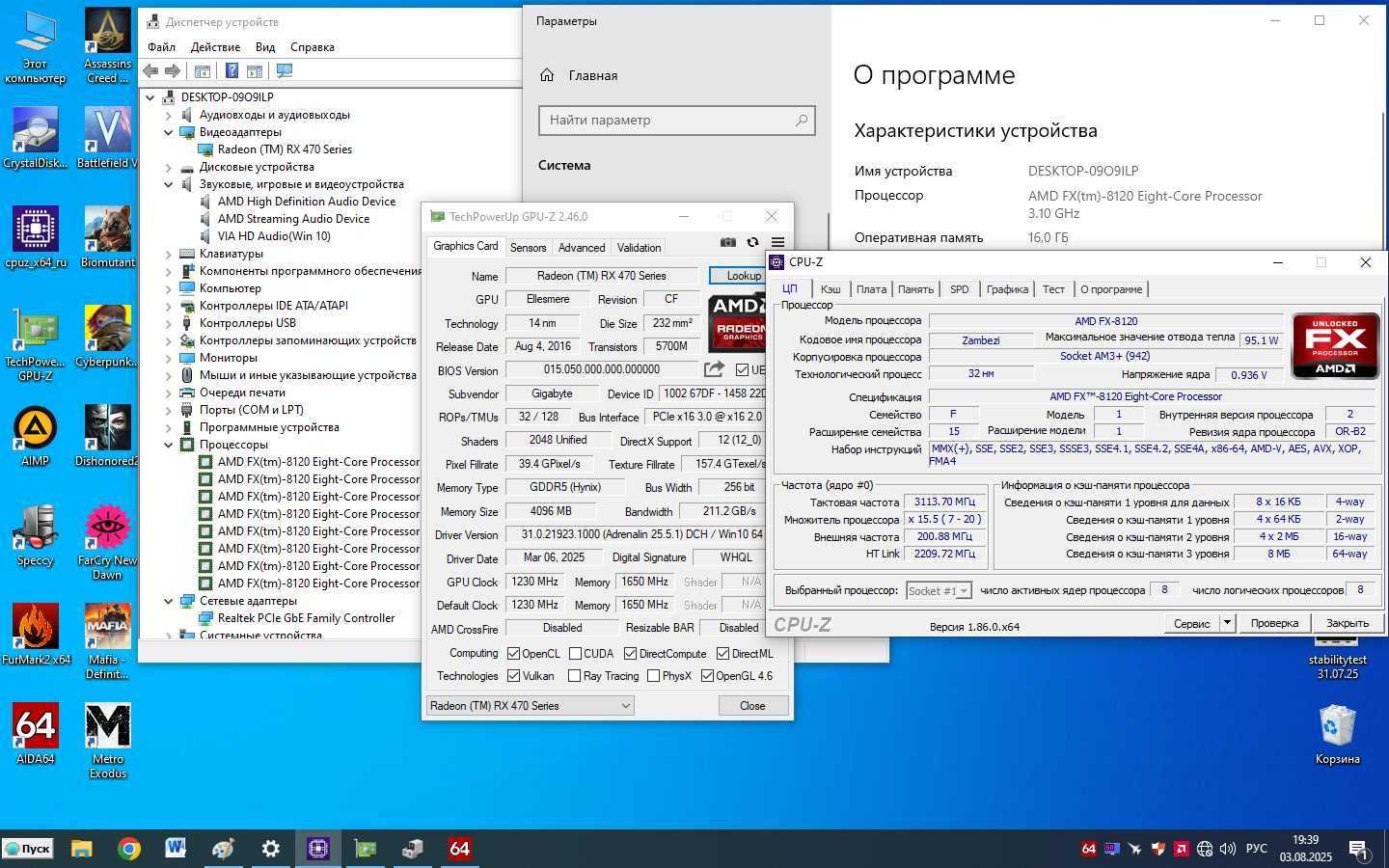
Task: Click the Закрыть button in CPU-Z
Action: (1347, 623)
